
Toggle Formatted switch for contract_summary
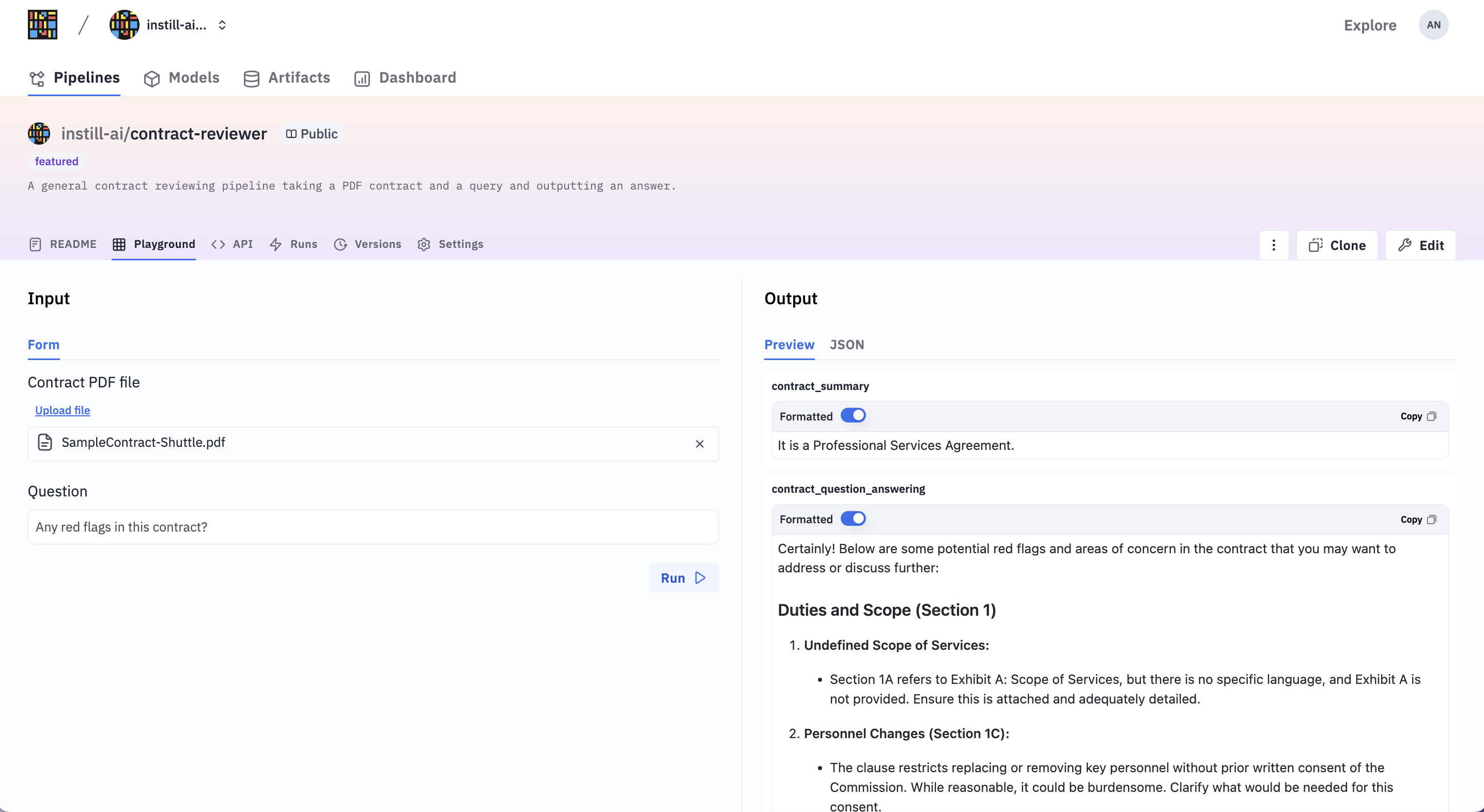tap(853, 416)
